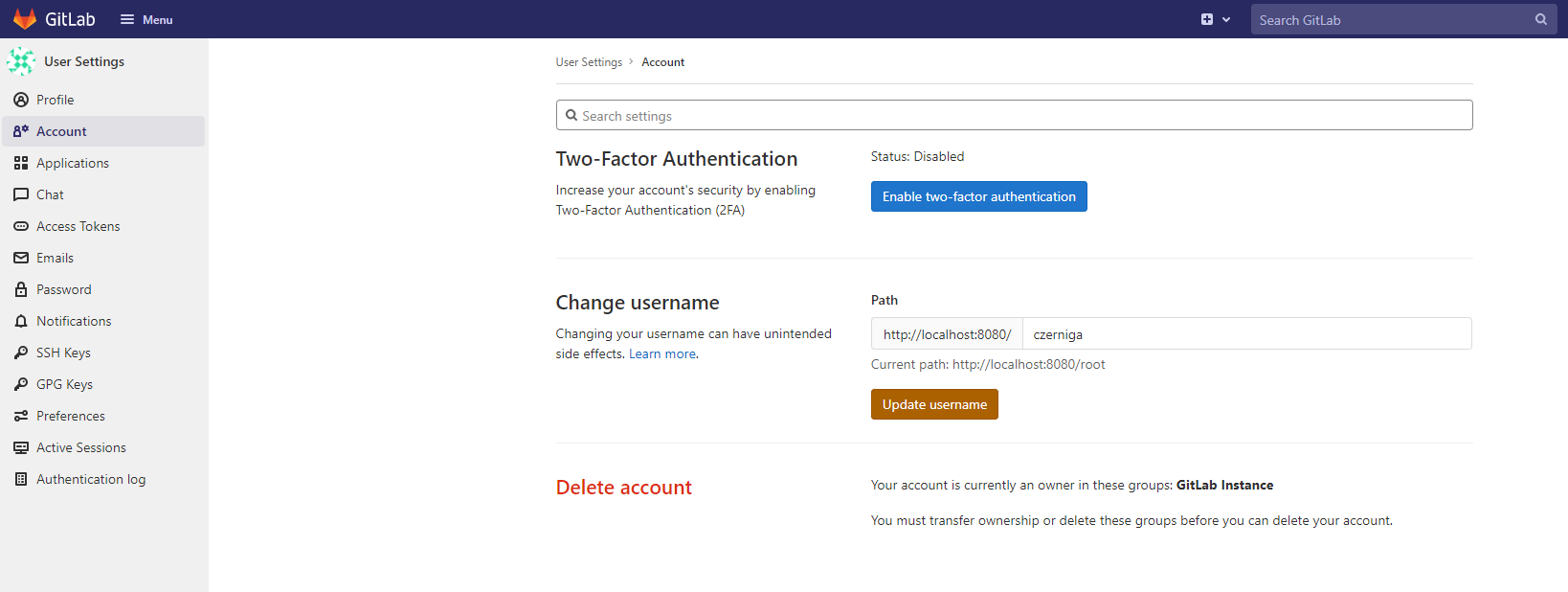
Task: Open Preferences page
Action: point(103,416)
